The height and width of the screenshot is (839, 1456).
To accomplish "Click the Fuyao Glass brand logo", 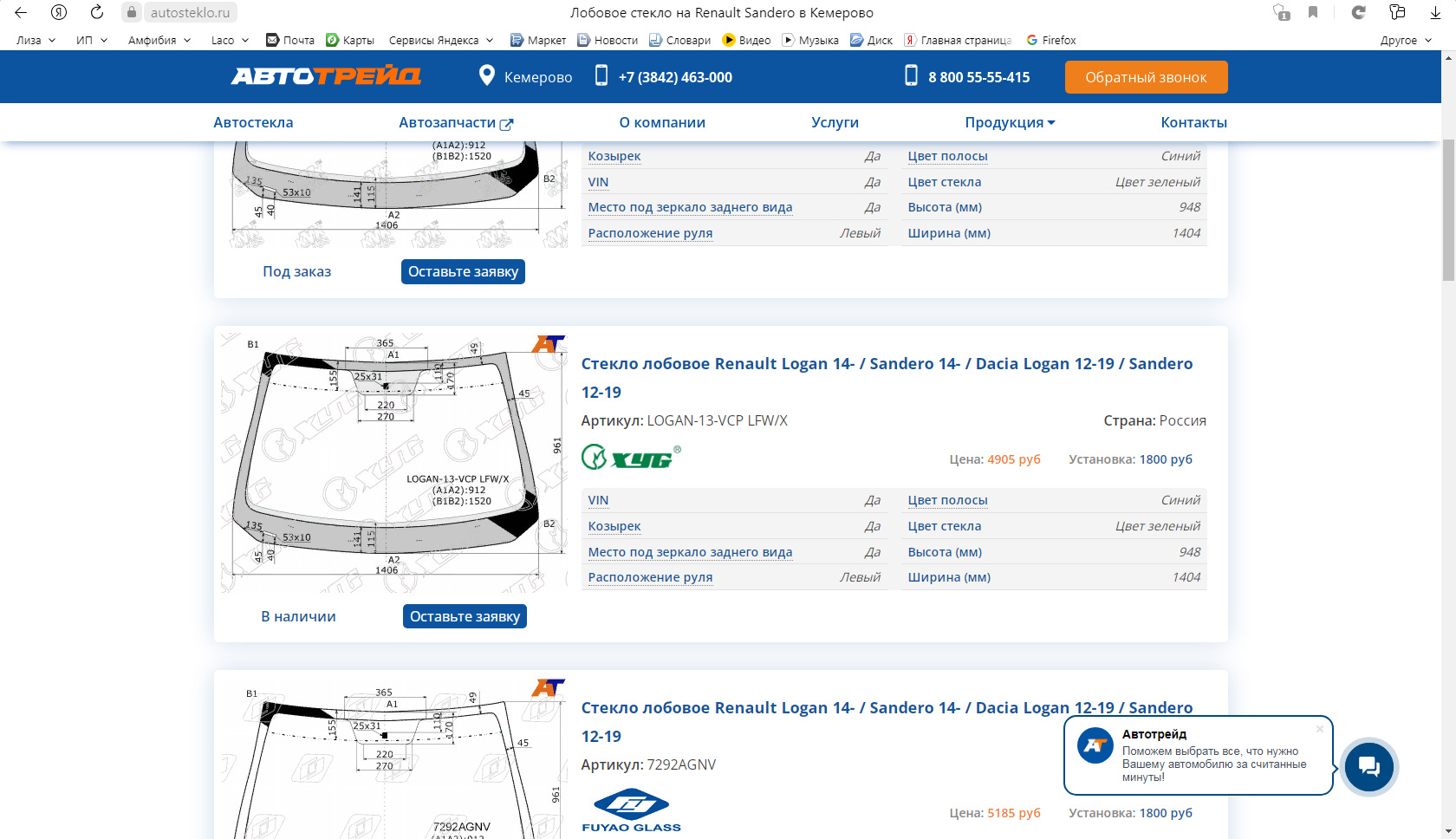I will click(631, 810).
